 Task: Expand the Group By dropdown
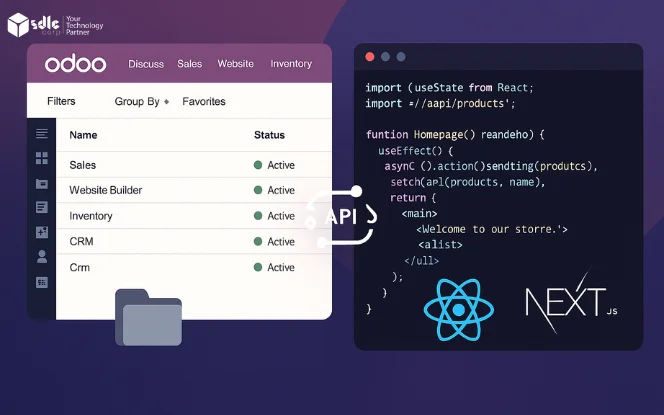coord(141,102)
